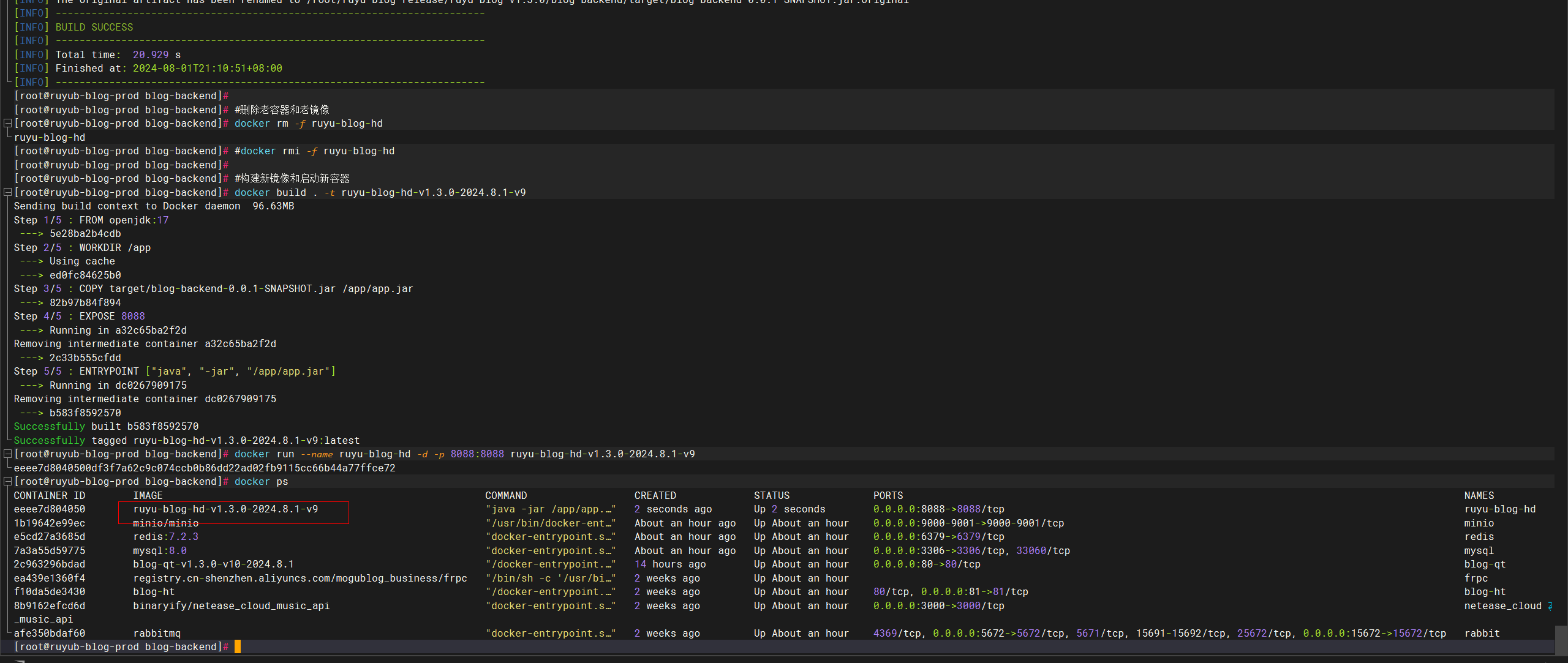Click the ENTRYPOINT array in Step 5/5
The image size is (1568, 663).
[x=241, y=371]
